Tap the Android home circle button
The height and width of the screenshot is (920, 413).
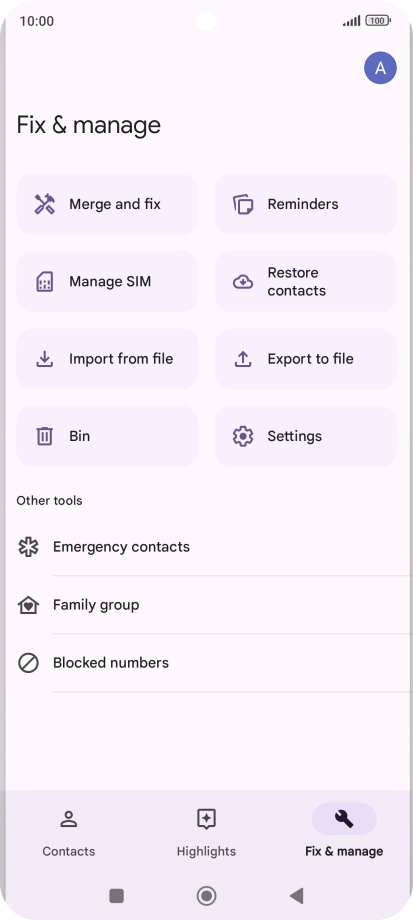pyautogui.click(x=206, y=896)
